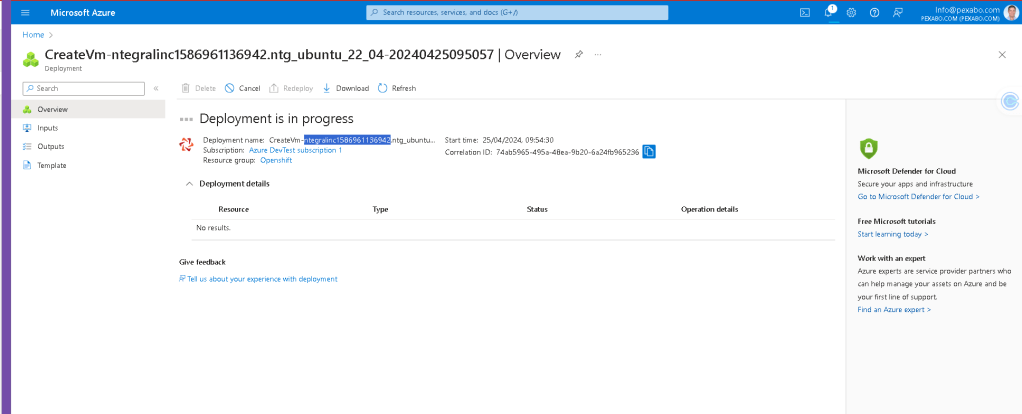
Task: Open the Openshift resource group link
Action: [276, 160]
